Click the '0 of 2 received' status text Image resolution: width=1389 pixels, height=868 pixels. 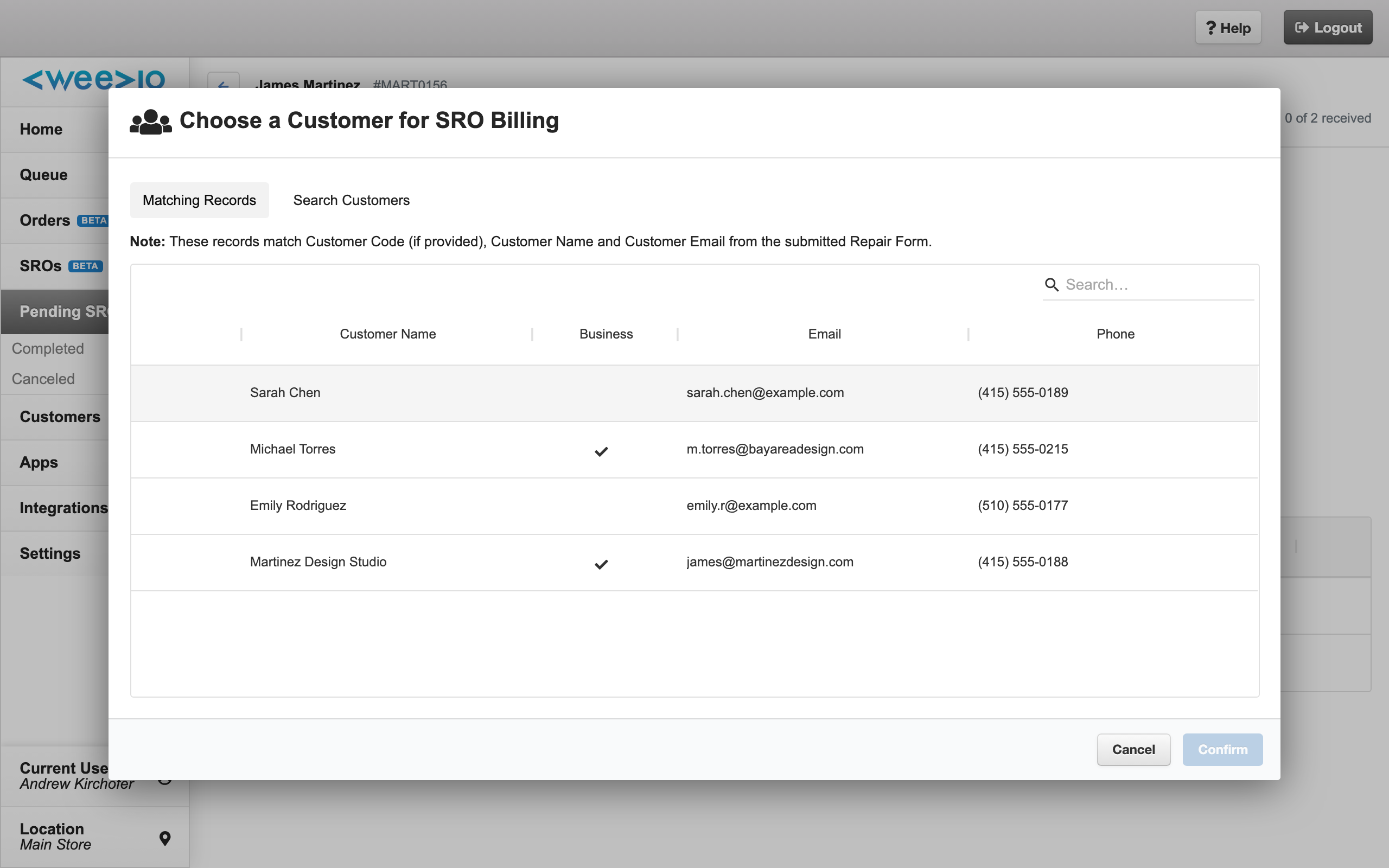(1328, 118)
